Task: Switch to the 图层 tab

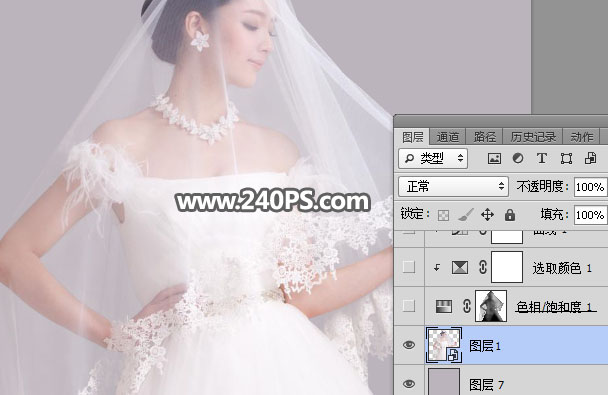Action: 413,137
